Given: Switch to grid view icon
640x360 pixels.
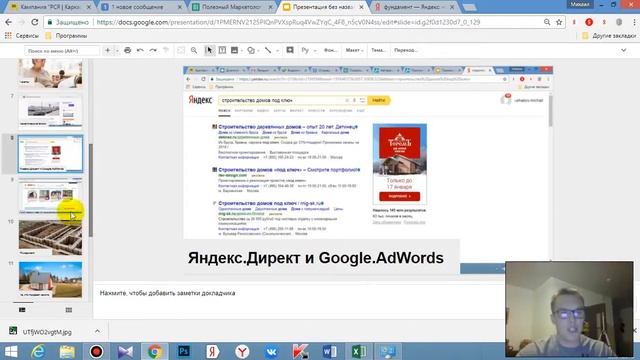Looking at the screenshot, I should tap(69, 310).
